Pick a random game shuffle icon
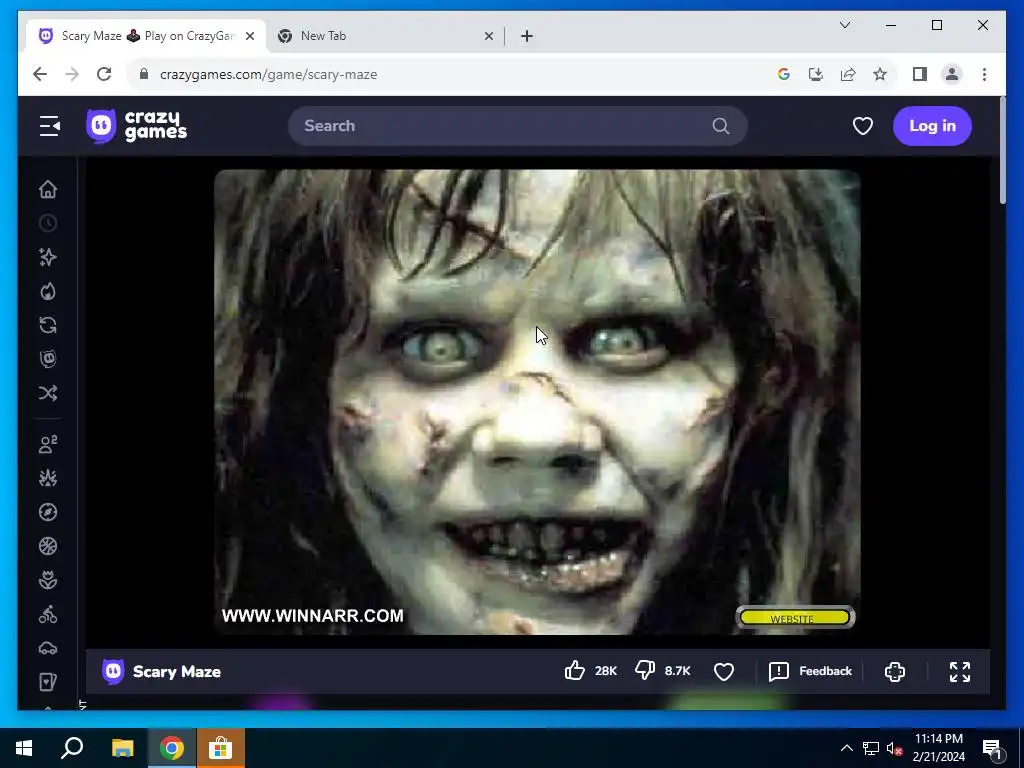The height and width of the screenshot is (768, 1024). click(48, 393)
